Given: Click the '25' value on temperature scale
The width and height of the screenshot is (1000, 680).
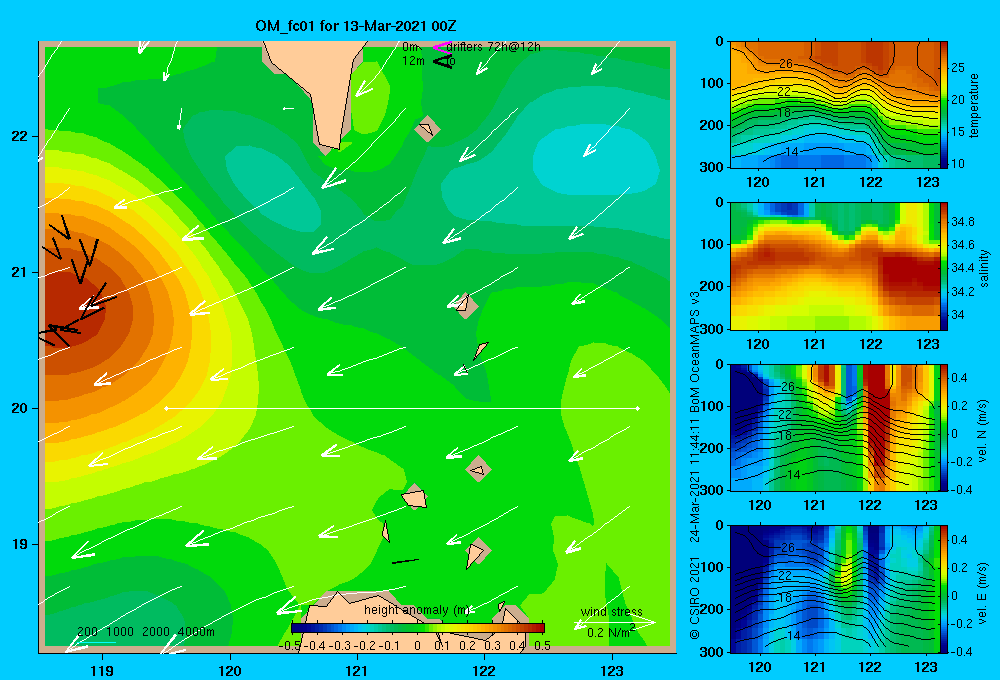Looking at the screenshot, I should [x=957, y=68].
